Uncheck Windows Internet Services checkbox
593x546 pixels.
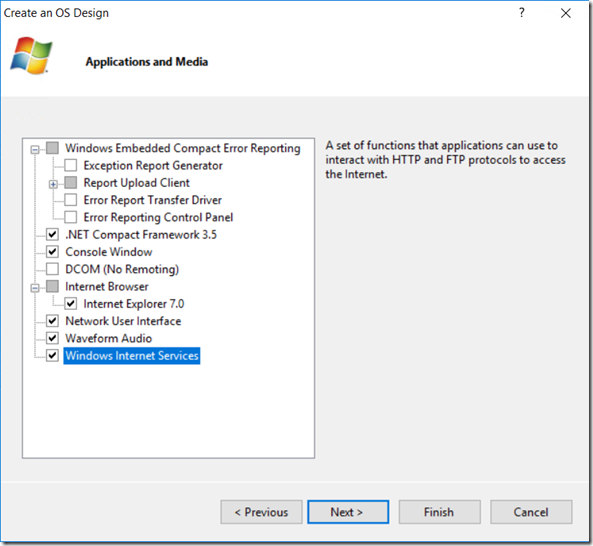coord(52,355)
